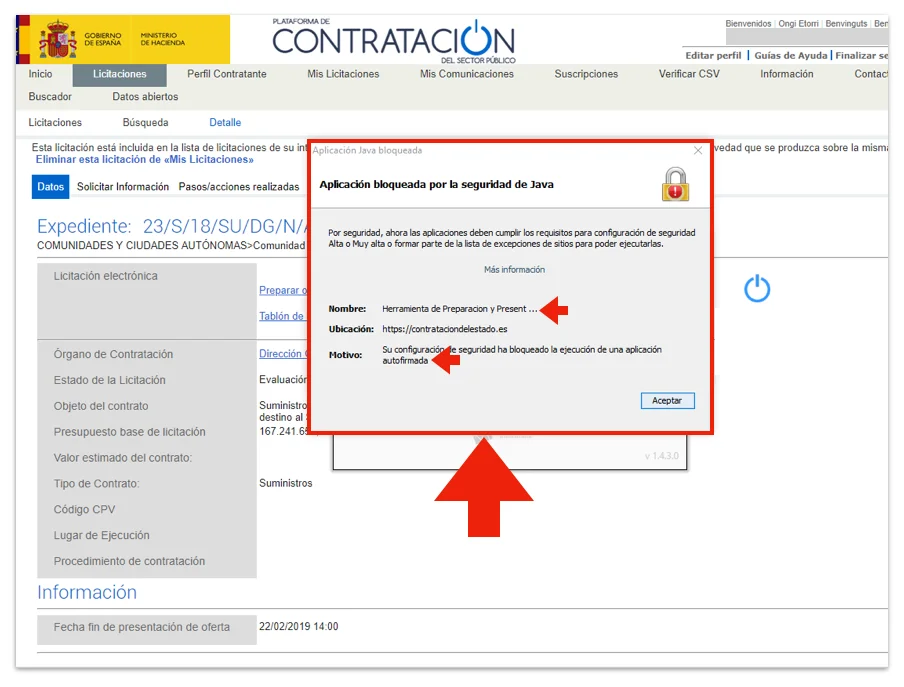This screenshot has width=904, height=687.
Task: Click Eliminar esta licitación de «Mis Licitaciones»
Action: (x=145, y=160)
